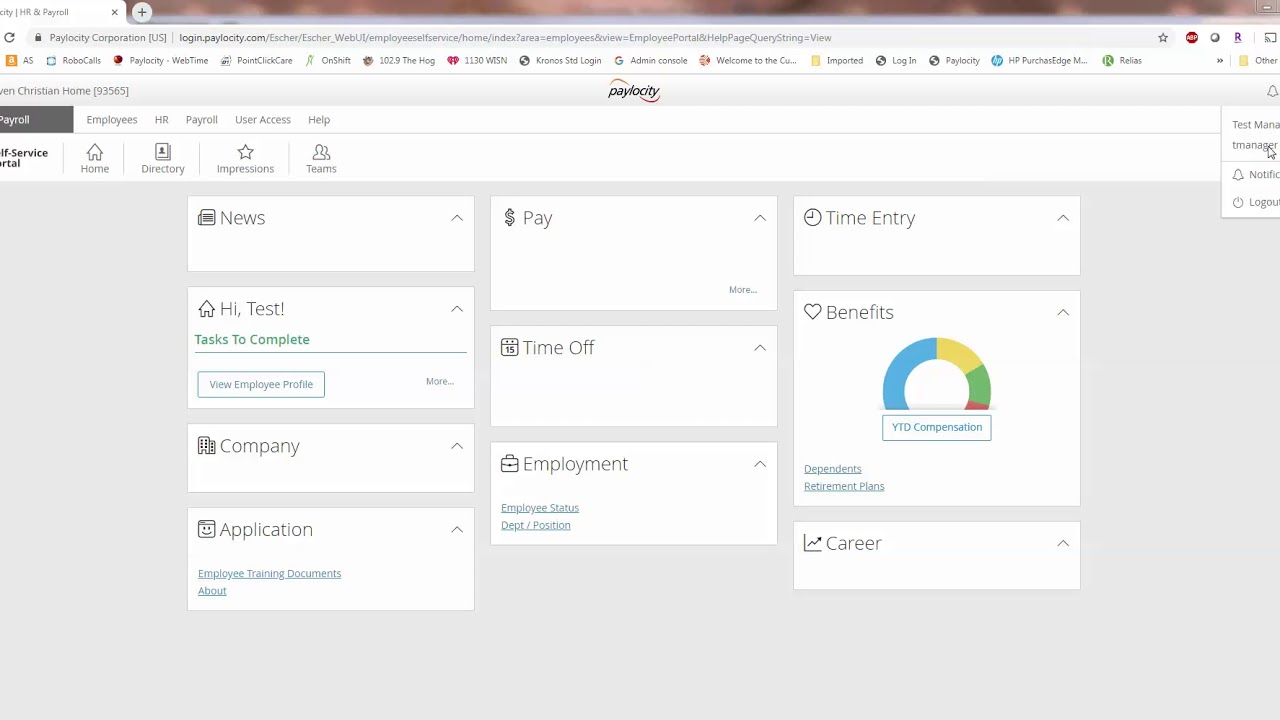Open the Dept / Position link
Image resolution: width=1280 pixels, height=720 pixels.
[x=536, y=525]
